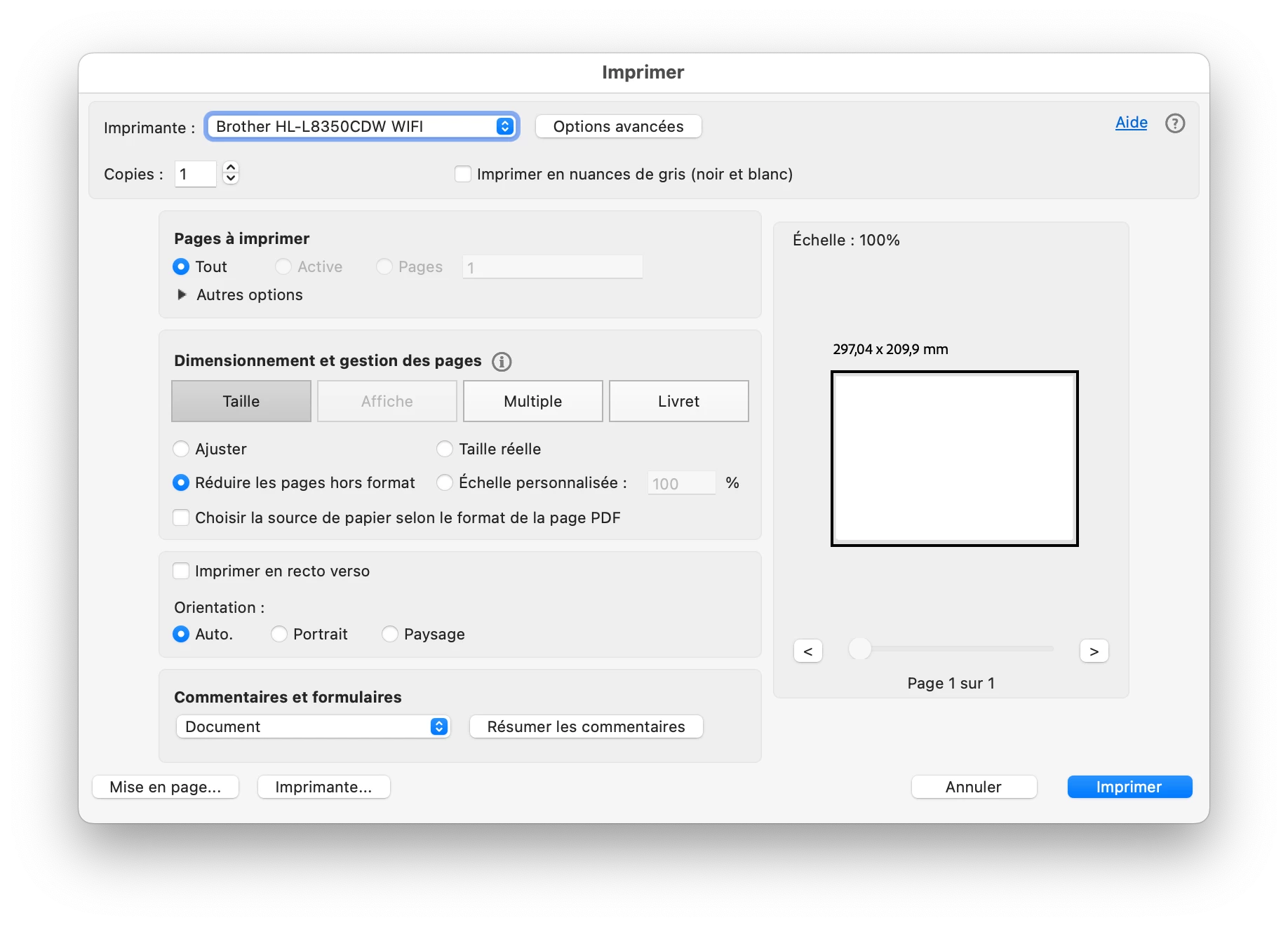
Task: Click the blue 'Imprimer' button
Action: coord(1129,787)
